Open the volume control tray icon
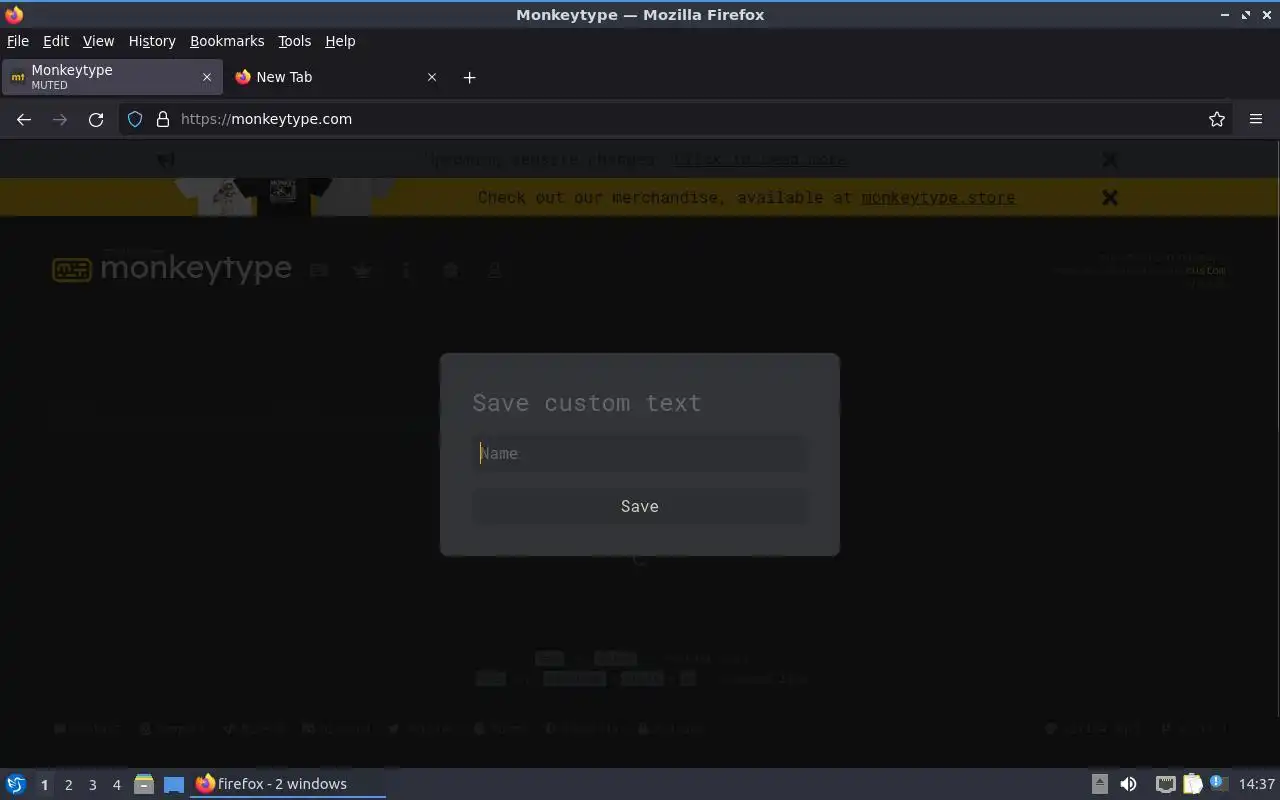The width and height of the screenshot is (1280, 800). [x=1128, y=784]
